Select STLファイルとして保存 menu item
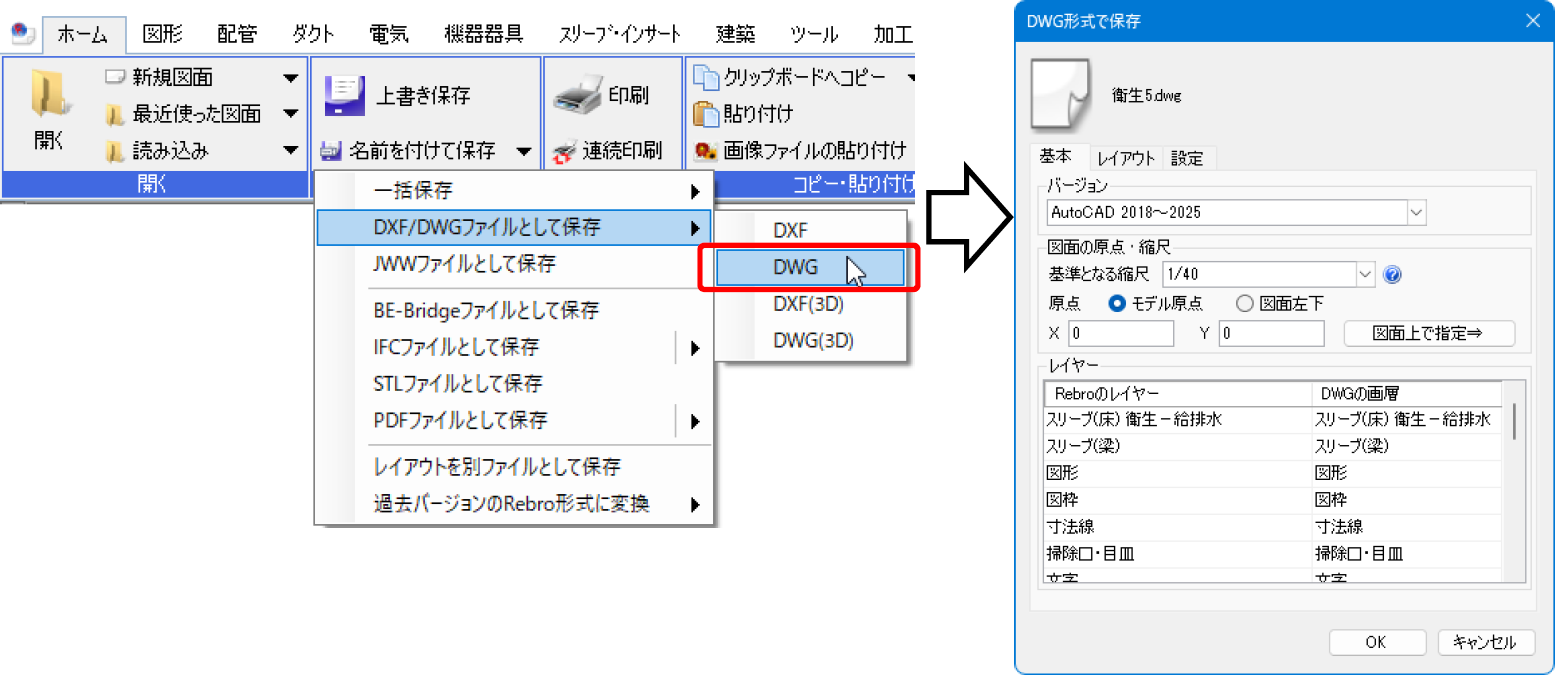1555x675 pixels. (514, 384)
